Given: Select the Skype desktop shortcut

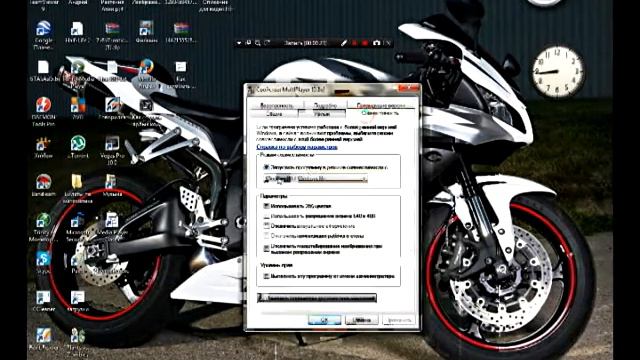Looking at the screenshot, I should point(43,263).
